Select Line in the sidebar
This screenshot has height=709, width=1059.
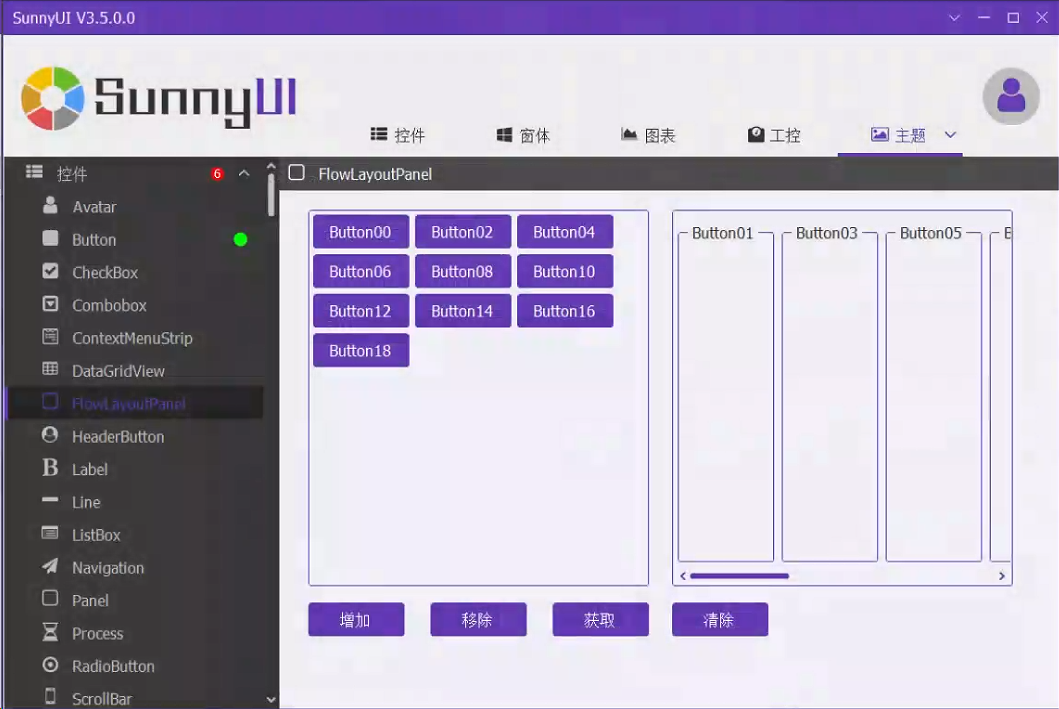point(134,502)
